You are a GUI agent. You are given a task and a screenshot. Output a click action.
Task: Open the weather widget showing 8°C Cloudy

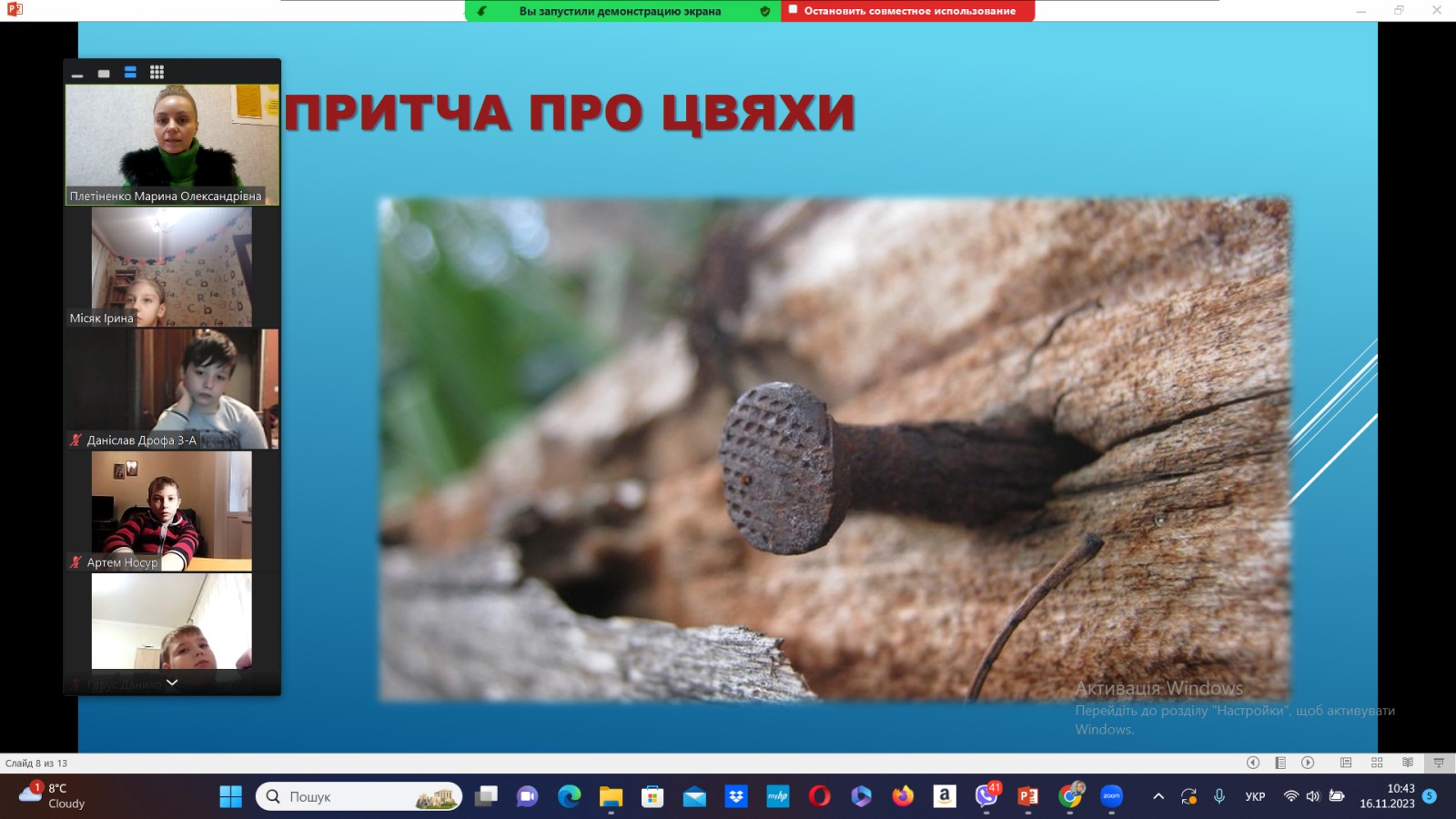tap(53, 796)
